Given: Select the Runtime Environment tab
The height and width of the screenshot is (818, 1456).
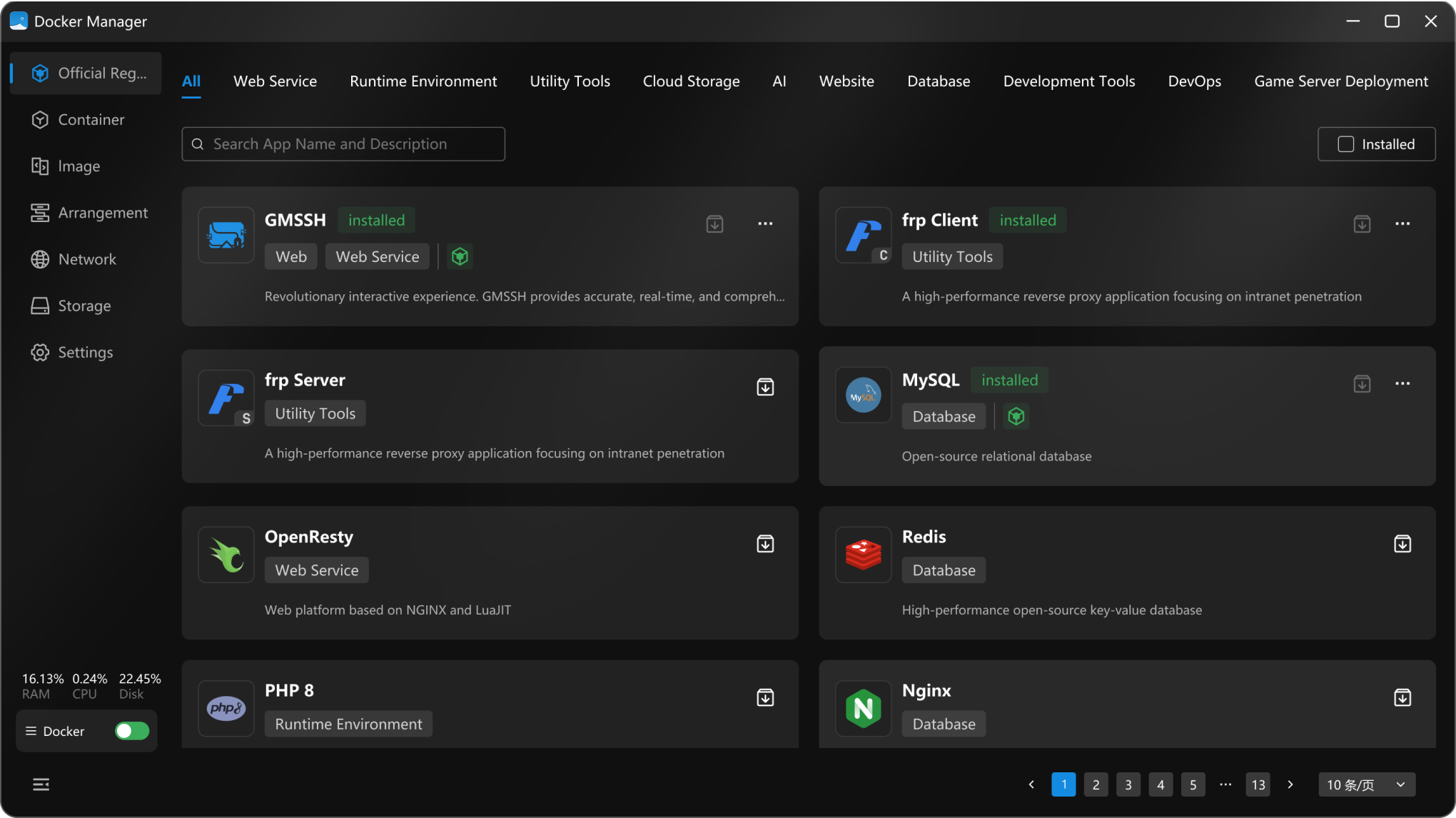Looking at the screenshot, I should pos(423,81).
